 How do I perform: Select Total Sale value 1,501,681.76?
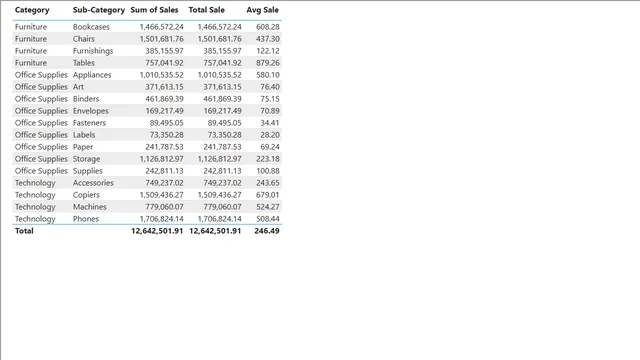click(220, 39)
